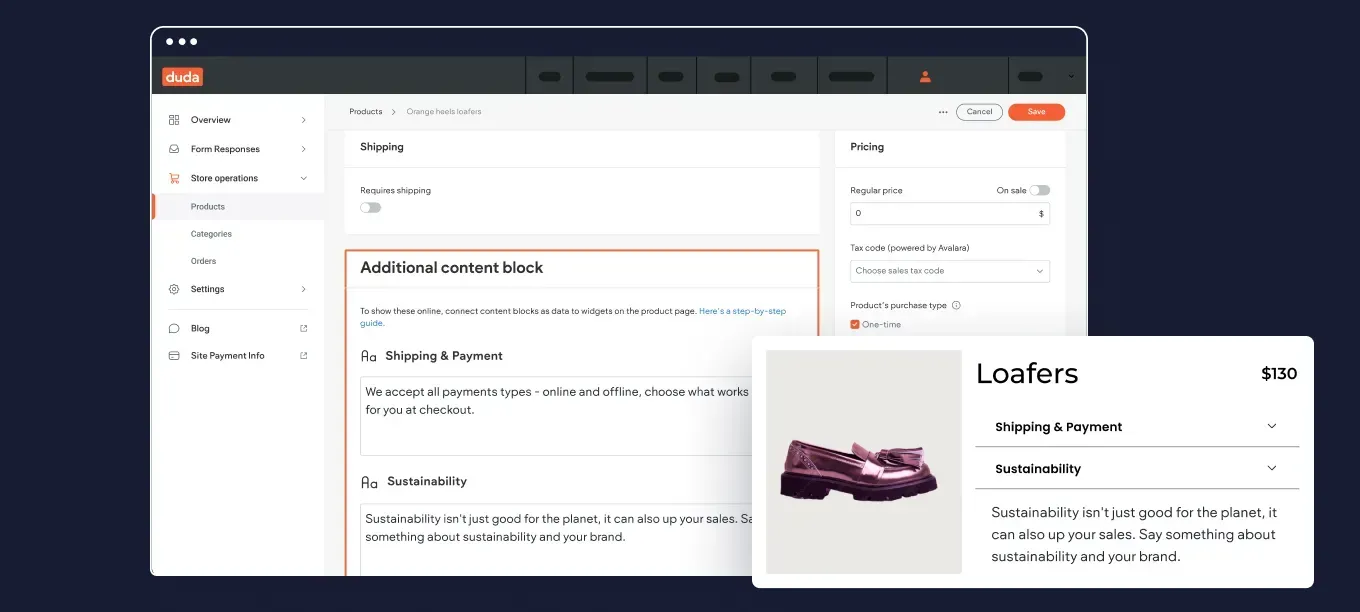The height and width of the screenshot is (612, 1360).
Task: Click the duda logo
Action: coord(182,76)
